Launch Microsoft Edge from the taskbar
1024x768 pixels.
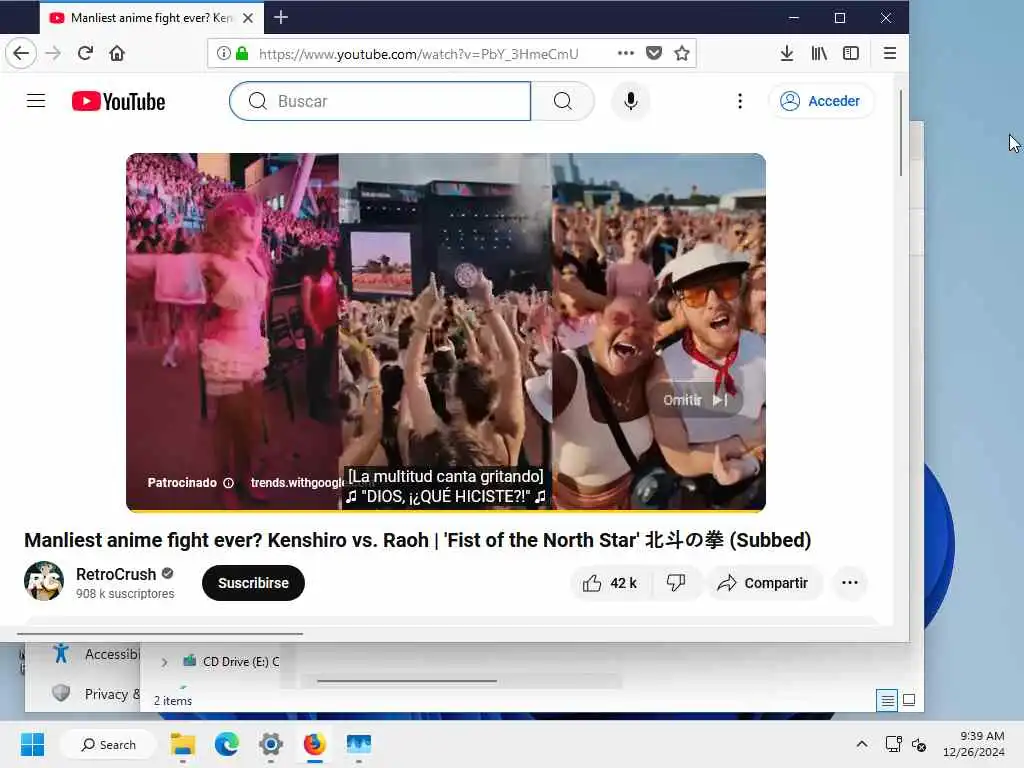[x=227, y=744]
